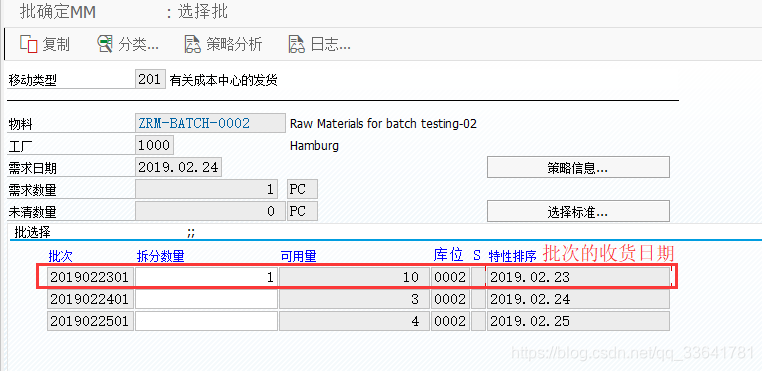The width and height of the screenshot is (762, 371).
Task: Click S status cell for batch 2019022401
Action: click(479, 299)
